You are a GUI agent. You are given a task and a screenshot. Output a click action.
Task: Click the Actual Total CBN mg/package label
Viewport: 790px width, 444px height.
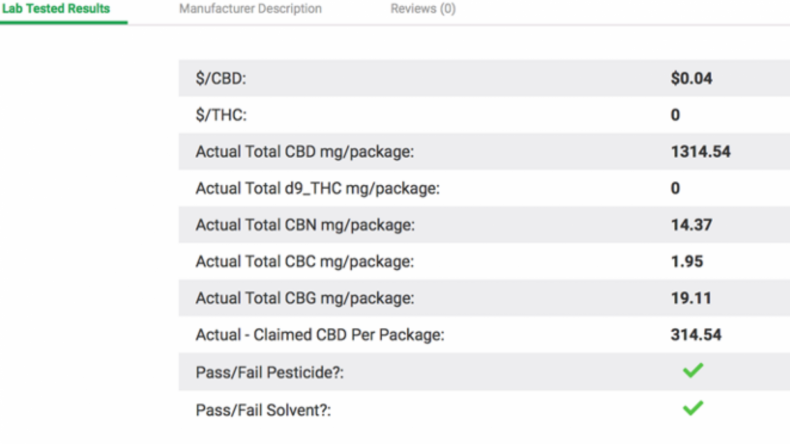305,225
